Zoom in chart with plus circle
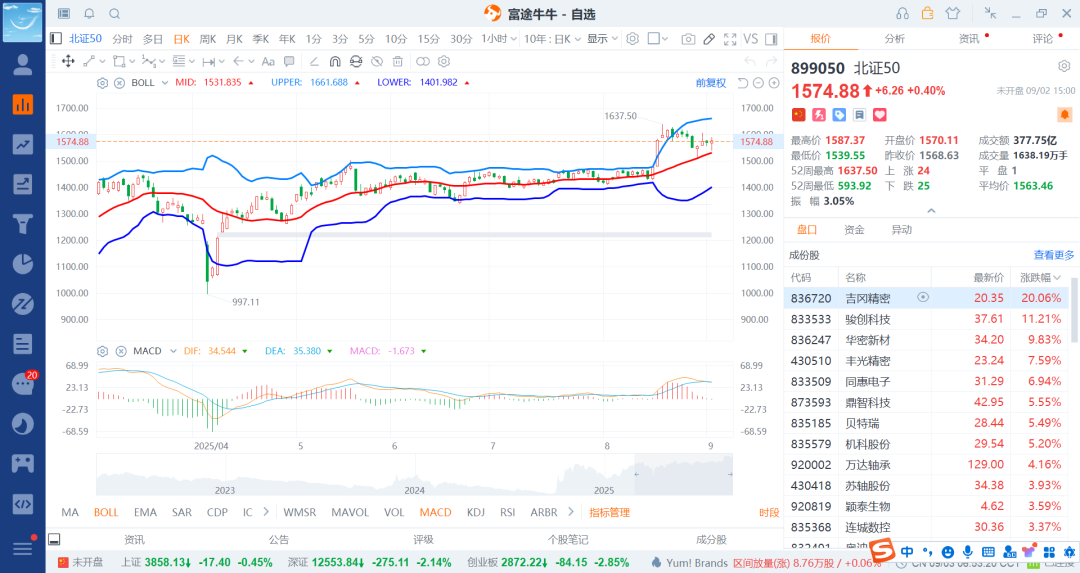Screen dimensions: 1080x573 pos(774,83)
